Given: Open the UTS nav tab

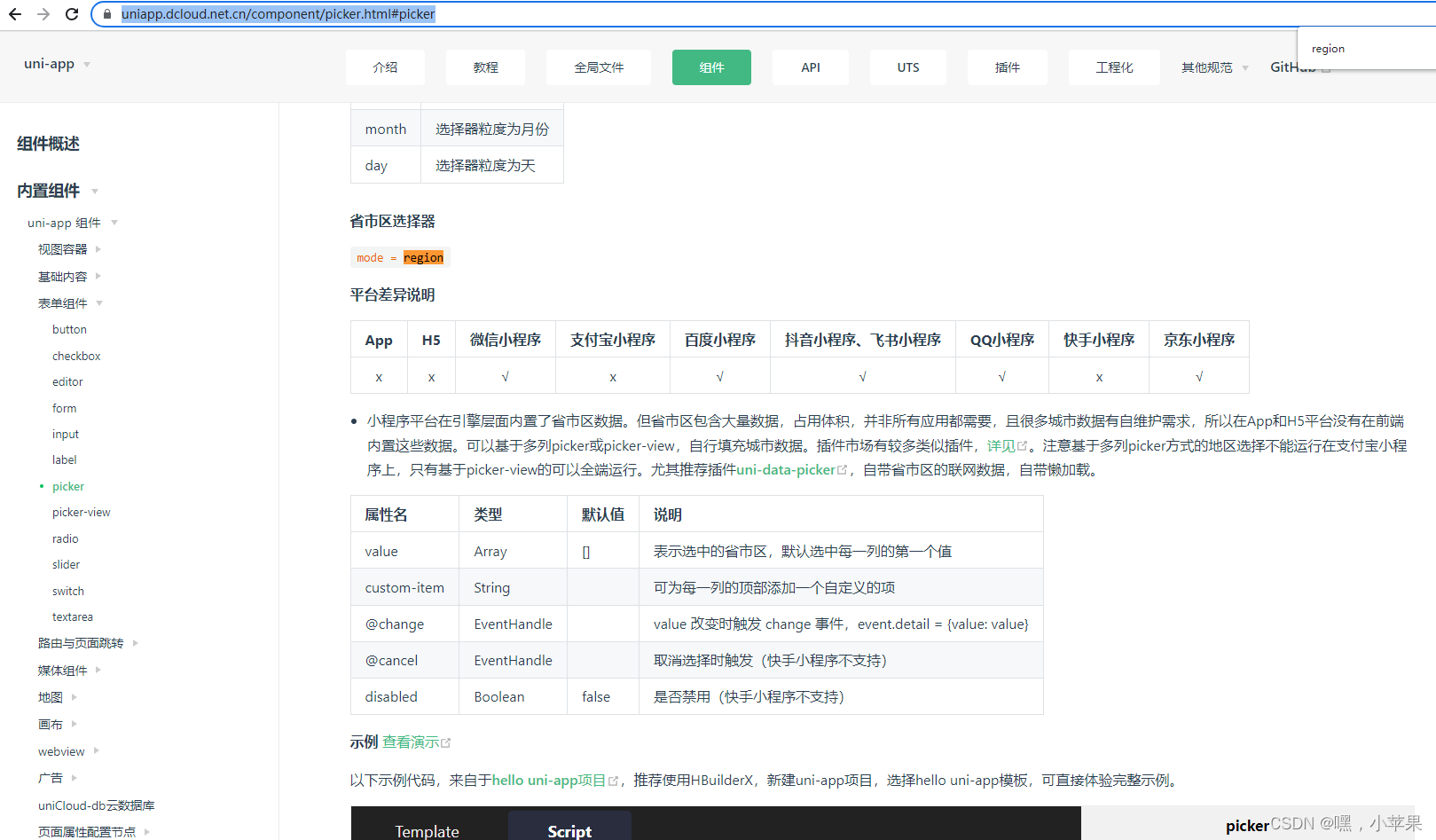Looking at the screenshot, I should pos(908,67).
